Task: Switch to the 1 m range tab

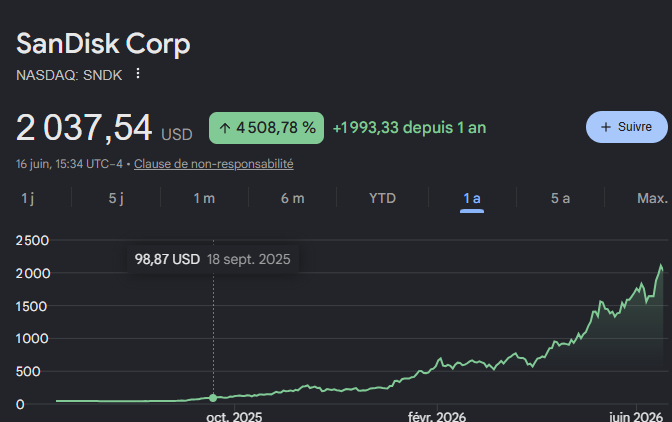Action: pyautogui.click(x=204, y=198)
